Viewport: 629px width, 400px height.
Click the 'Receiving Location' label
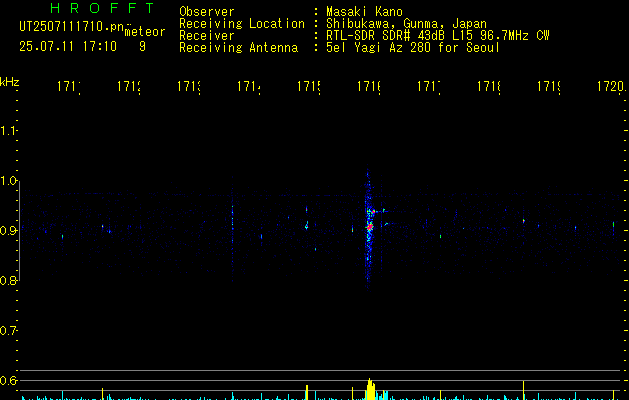click(242, 24)
